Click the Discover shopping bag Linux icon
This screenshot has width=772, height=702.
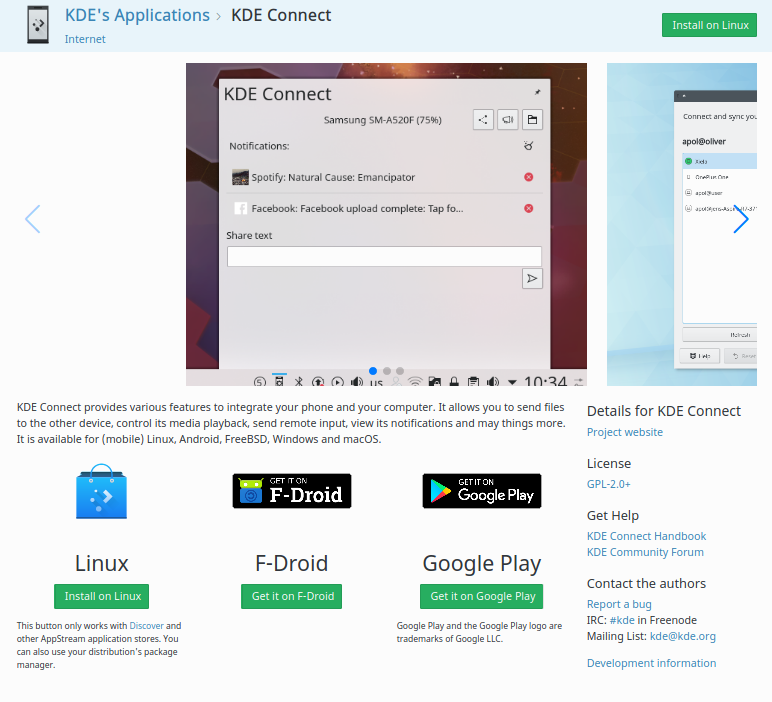101,491
